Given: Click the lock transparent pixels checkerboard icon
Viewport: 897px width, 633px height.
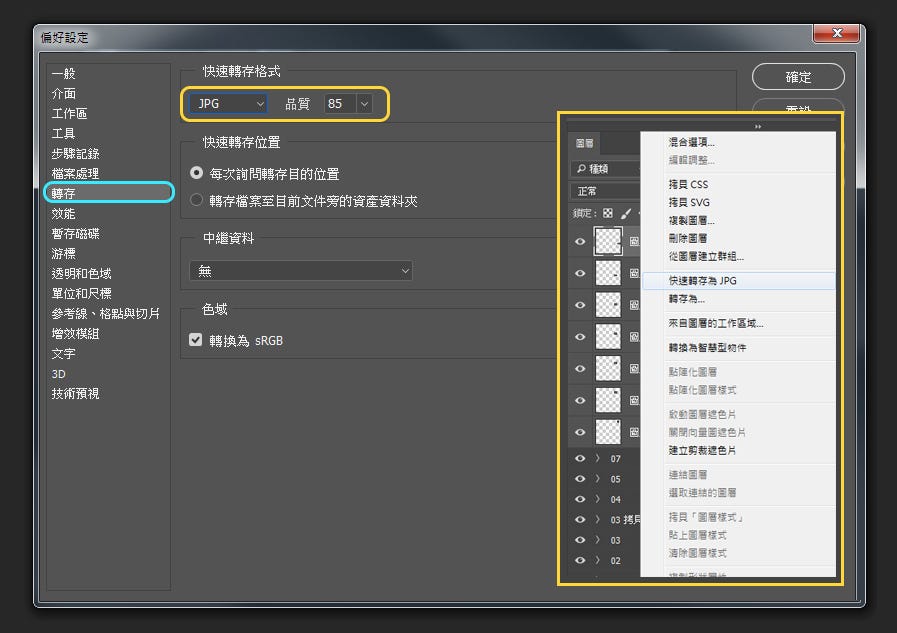Looking at the screenshot, I should 608,213.
